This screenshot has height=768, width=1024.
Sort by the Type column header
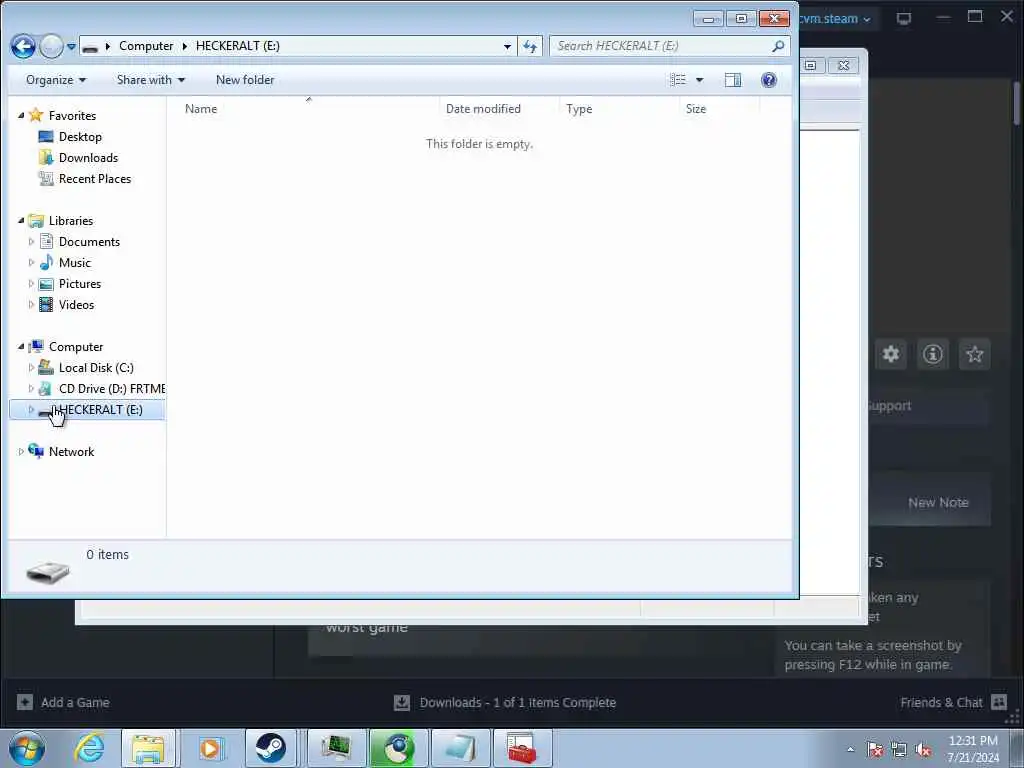[579, 108]
